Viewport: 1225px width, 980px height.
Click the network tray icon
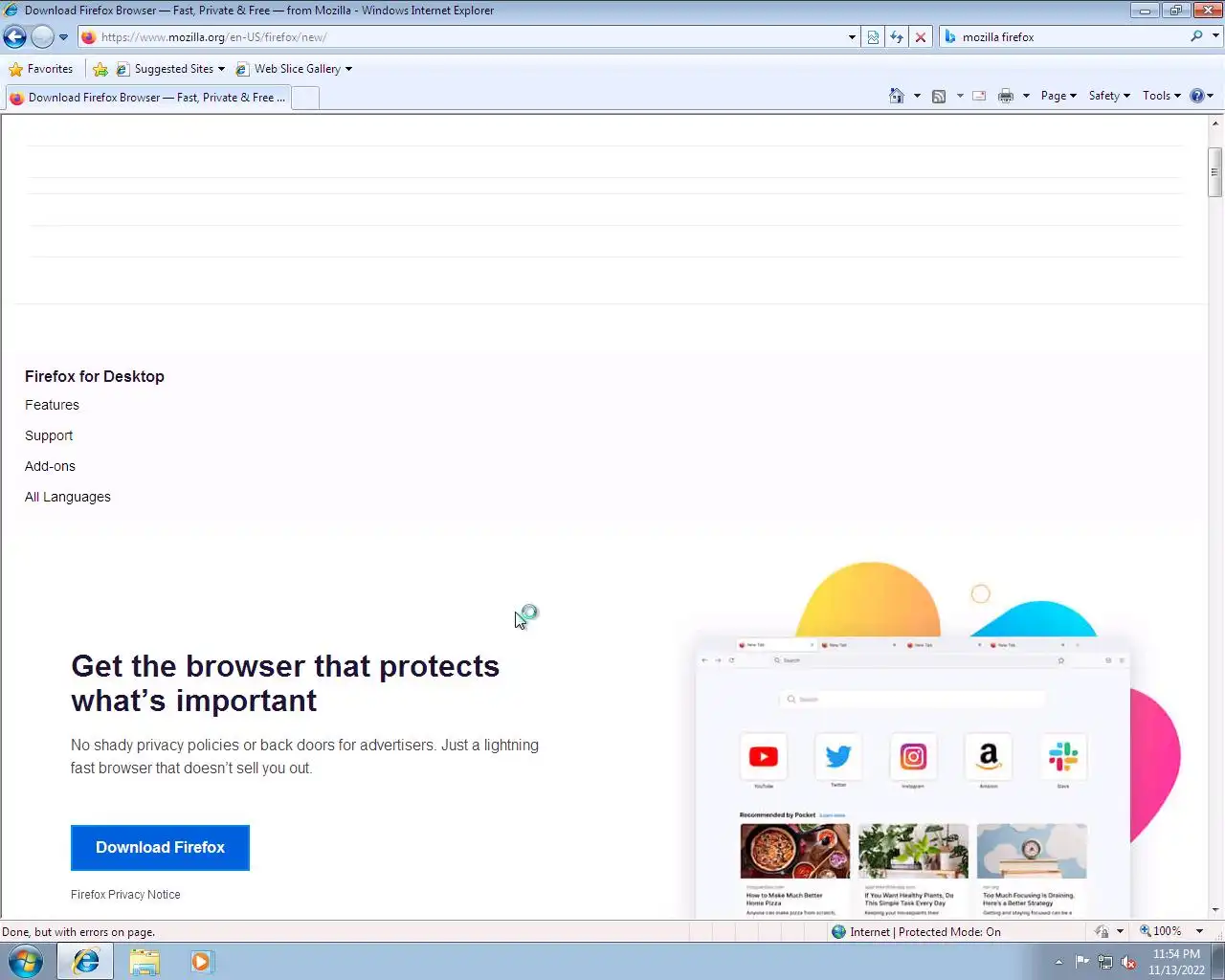coord(1105,962)
